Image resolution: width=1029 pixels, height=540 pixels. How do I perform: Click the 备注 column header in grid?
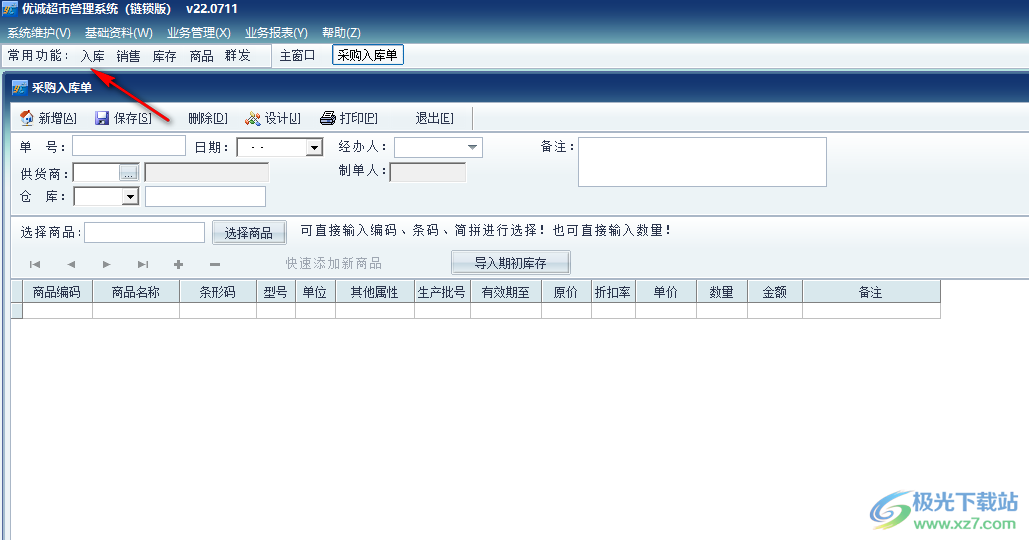click(871, 292)
